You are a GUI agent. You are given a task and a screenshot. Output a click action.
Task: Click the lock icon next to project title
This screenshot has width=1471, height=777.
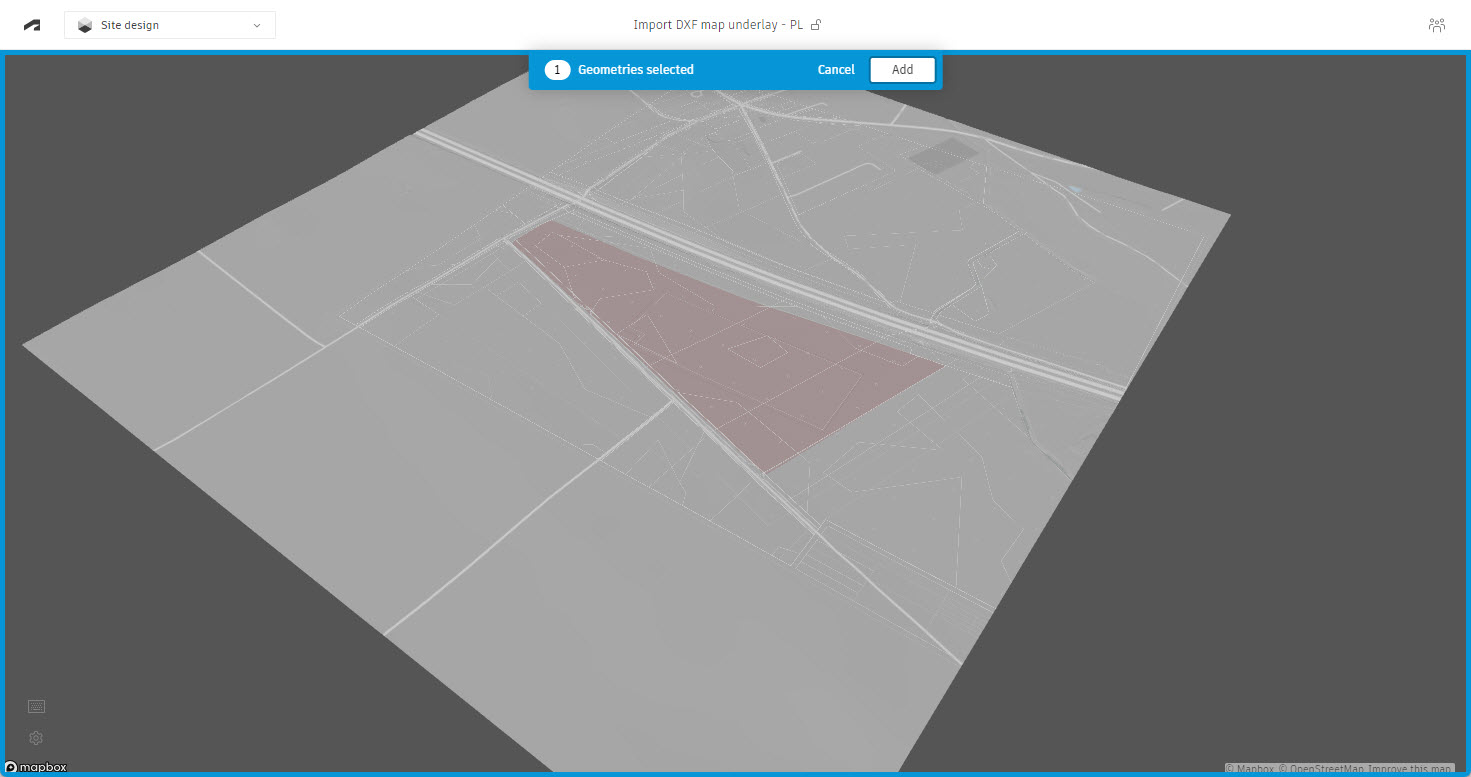(x=816, y=25)
